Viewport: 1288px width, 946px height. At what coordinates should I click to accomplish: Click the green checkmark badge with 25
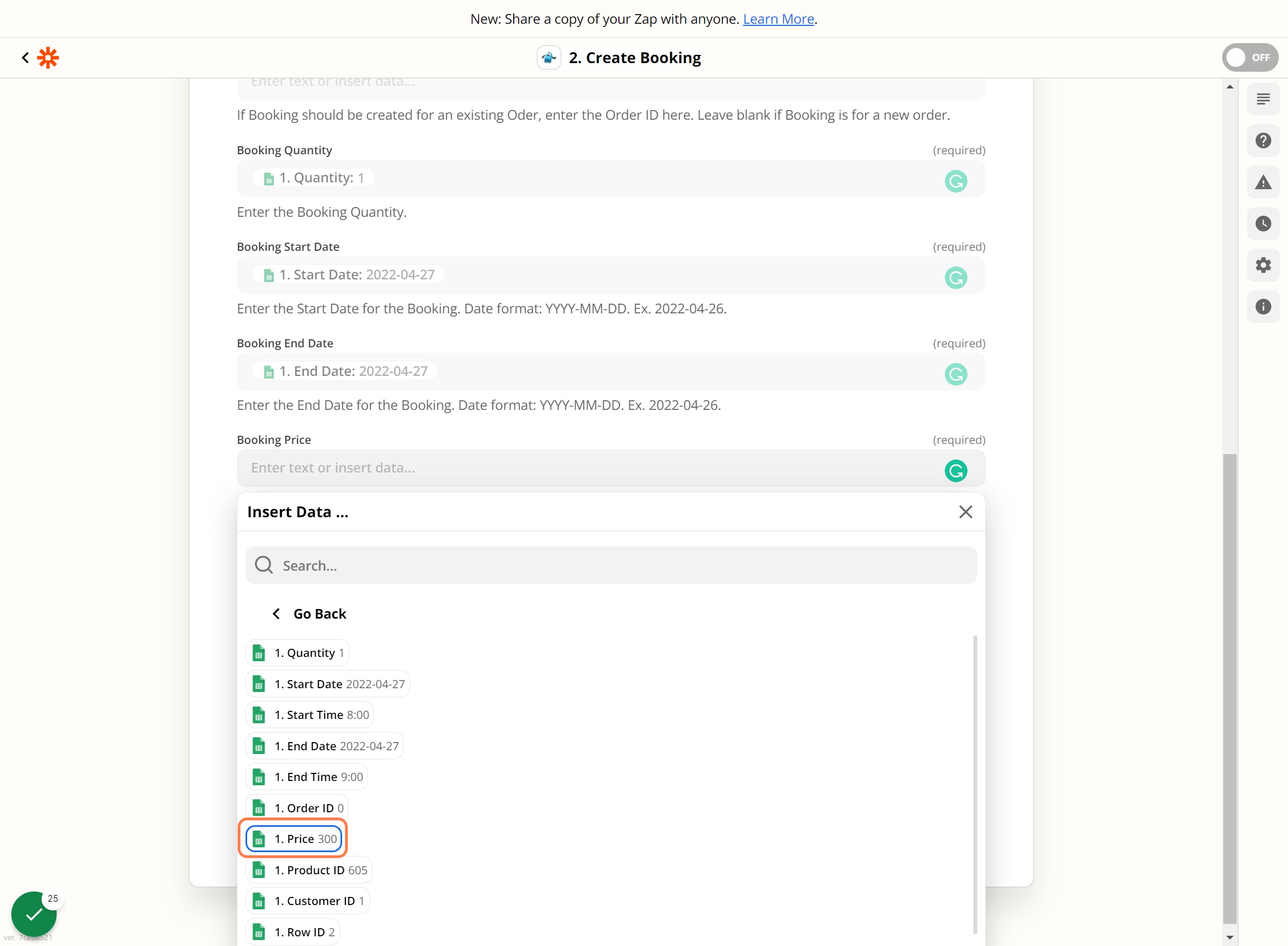pyautogui.click(x=35, y=914)
